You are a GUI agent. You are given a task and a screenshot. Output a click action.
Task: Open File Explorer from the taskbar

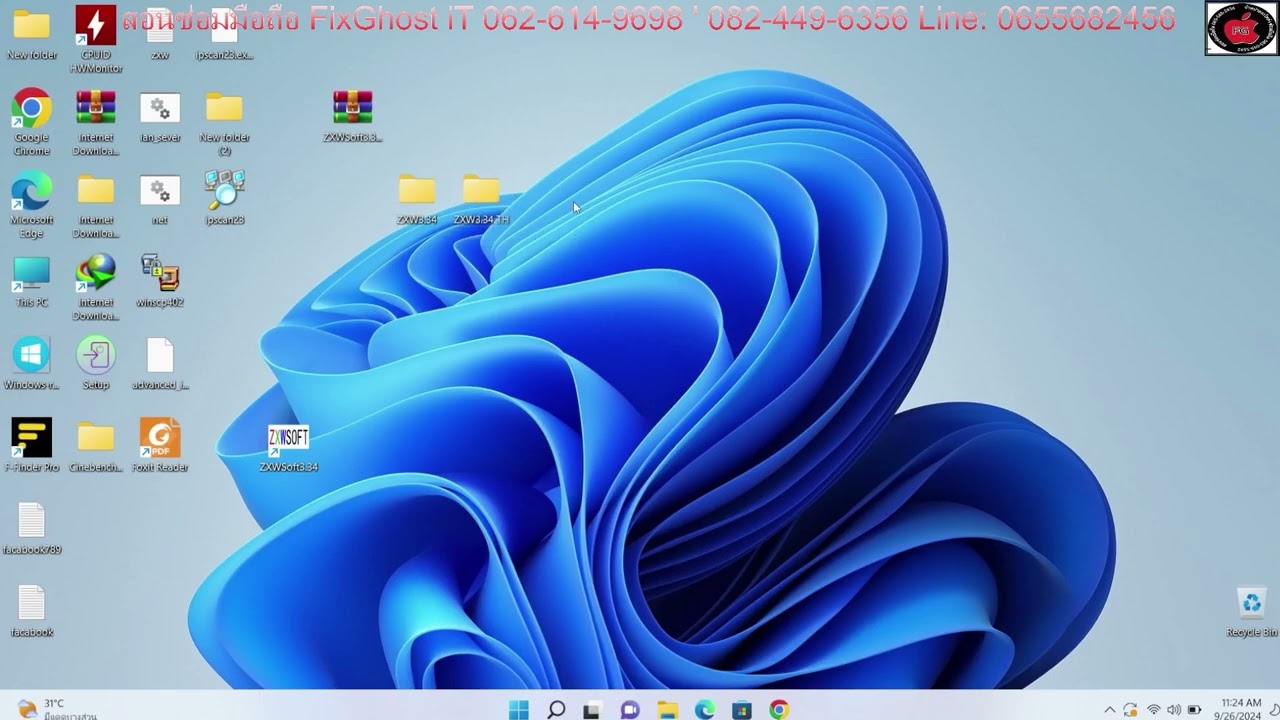click(x=667, y=710)
